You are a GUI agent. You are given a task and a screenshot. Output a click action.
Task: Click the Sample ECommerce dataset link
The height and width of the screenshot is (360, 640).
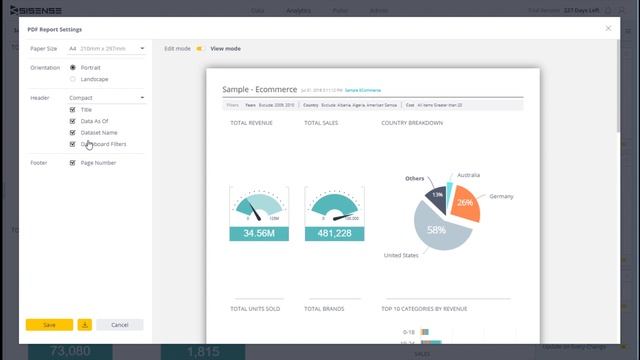pyautogui.click(x=363, y=90)
